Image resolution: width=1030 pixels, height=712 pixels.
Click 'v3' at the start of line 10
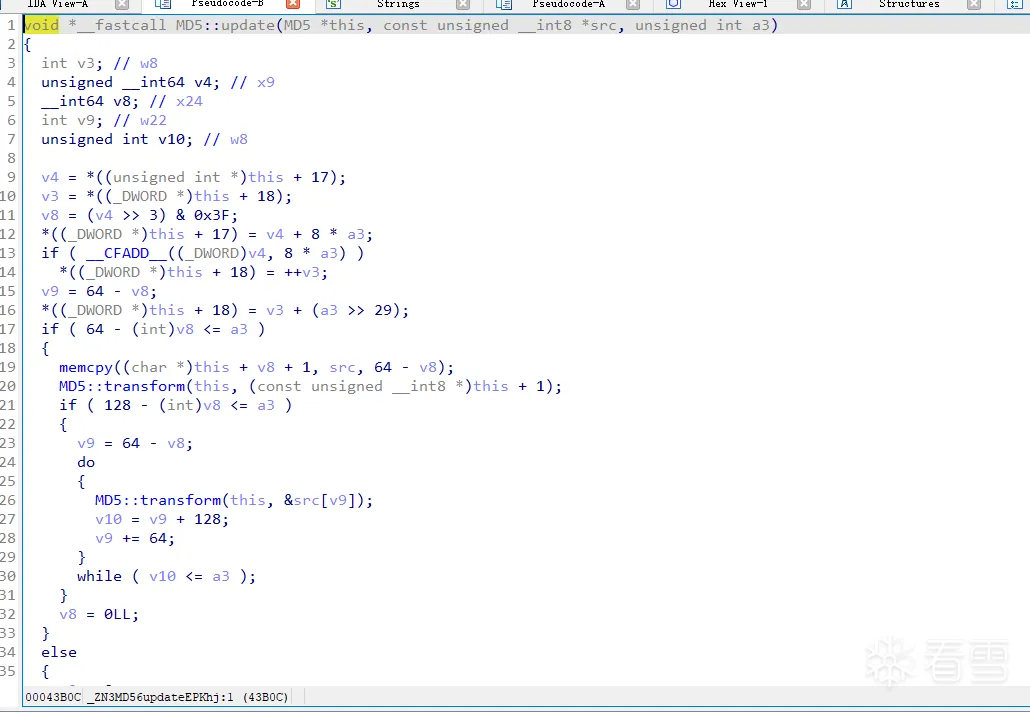click(x=50, y=196)
